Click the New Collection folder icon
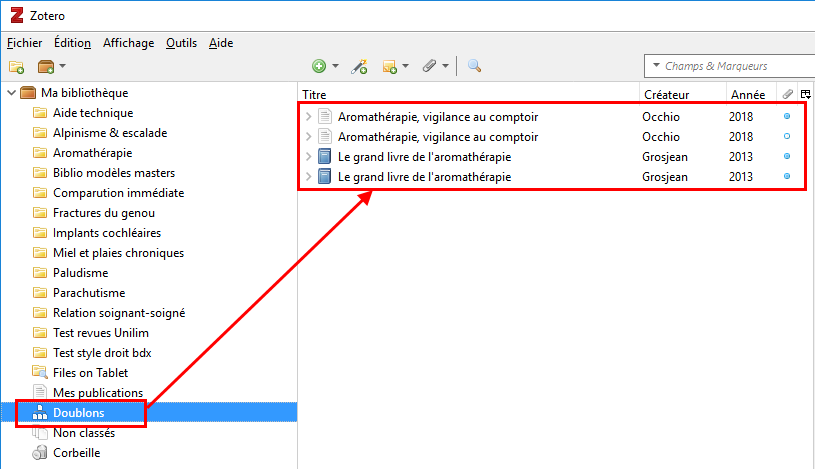Viewport: 815px width, 469px height. click(16, 67)
